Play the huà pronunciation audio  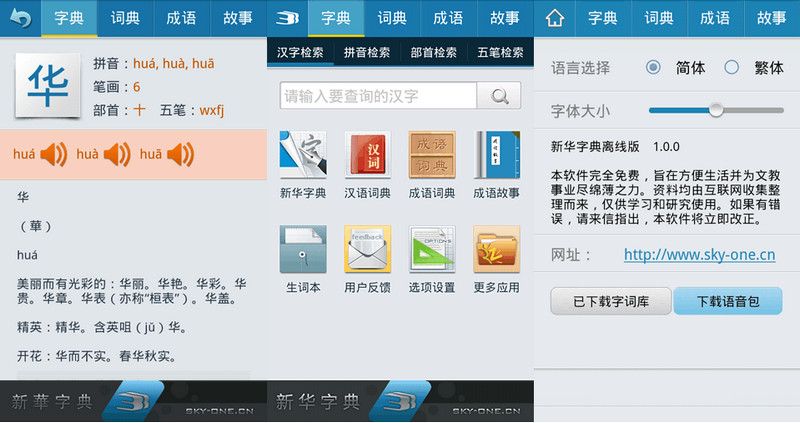[117, 154]
